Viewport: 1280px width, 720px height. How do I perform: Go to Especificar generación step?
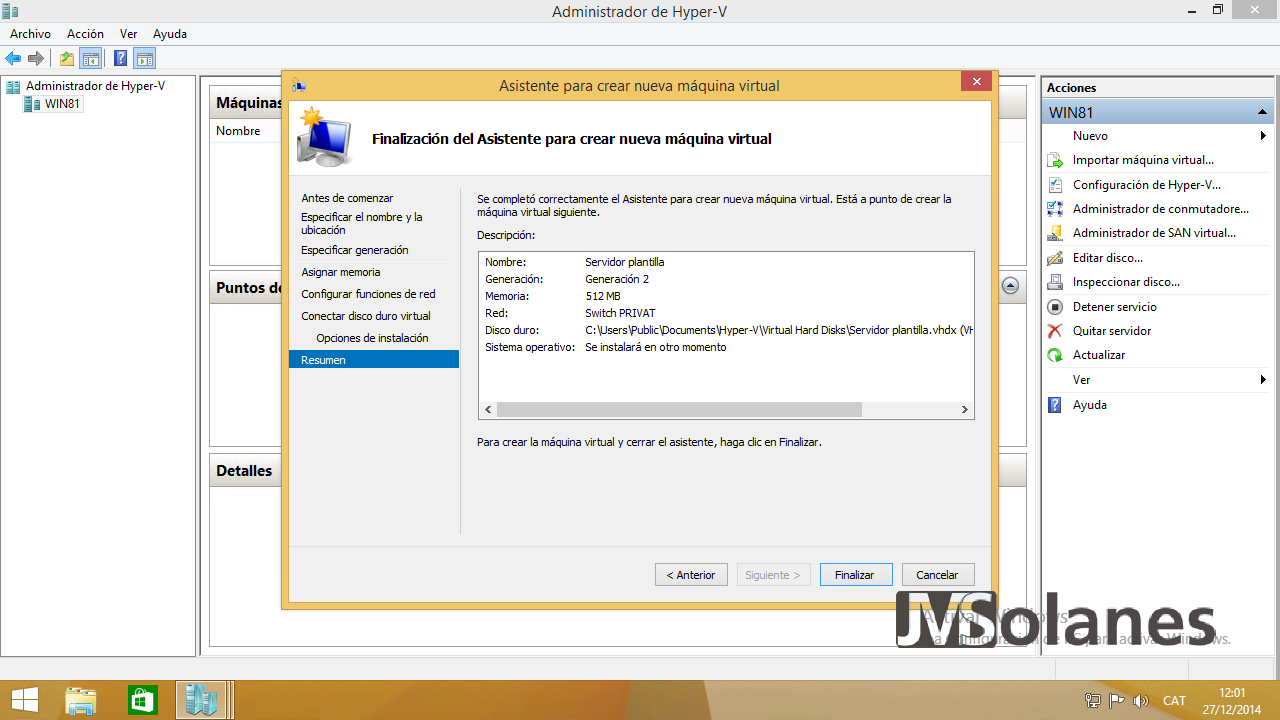click(x=354, y=250)
